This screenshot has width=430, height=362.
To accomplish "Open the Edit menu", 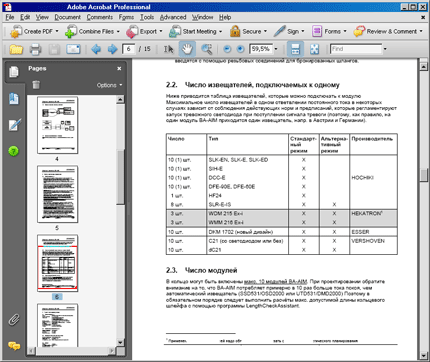I will [x=25, y=17].
